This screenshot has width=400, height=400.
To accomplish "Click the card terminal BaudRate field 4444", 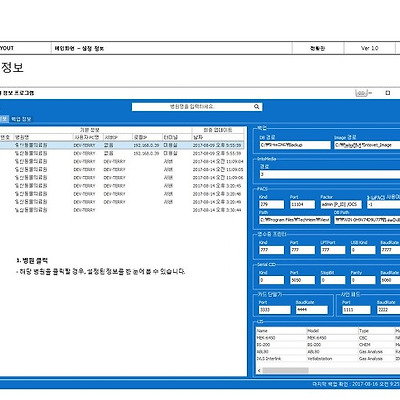I will click(x=312, y=310).
